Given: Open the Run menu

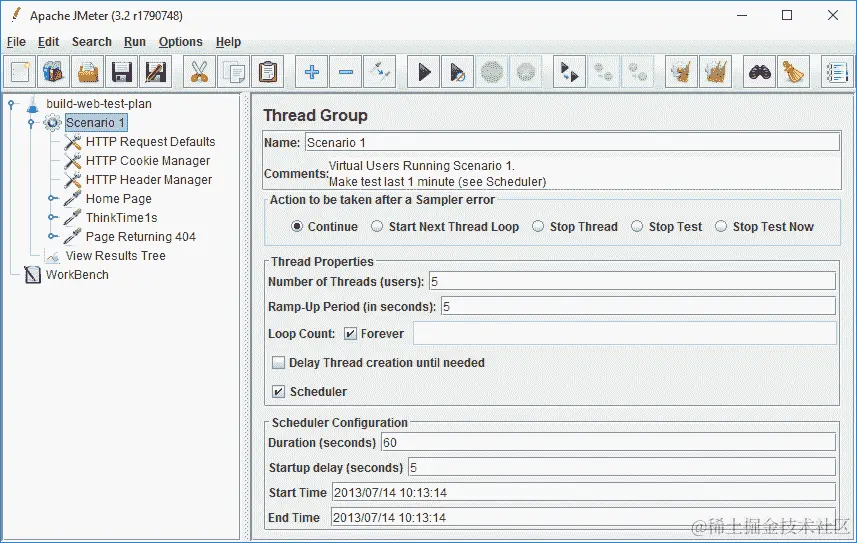Looking at the screenshot, I should (134, 42).
